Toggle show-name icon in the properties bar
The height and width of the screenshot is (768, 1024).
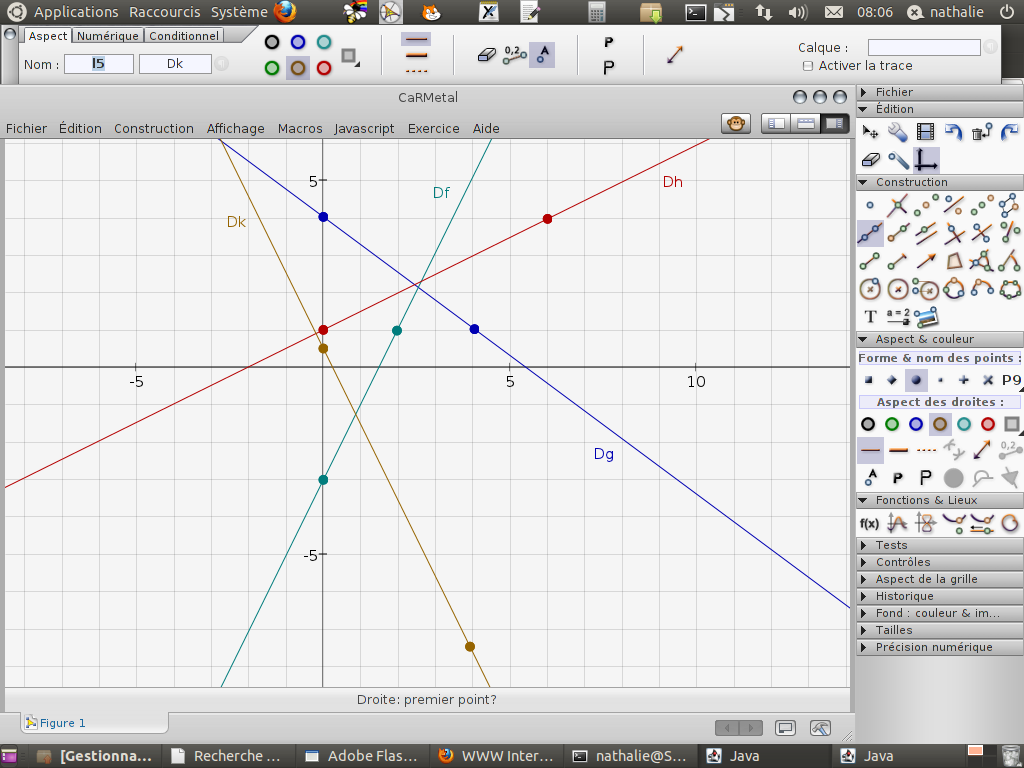coord(542,55)
